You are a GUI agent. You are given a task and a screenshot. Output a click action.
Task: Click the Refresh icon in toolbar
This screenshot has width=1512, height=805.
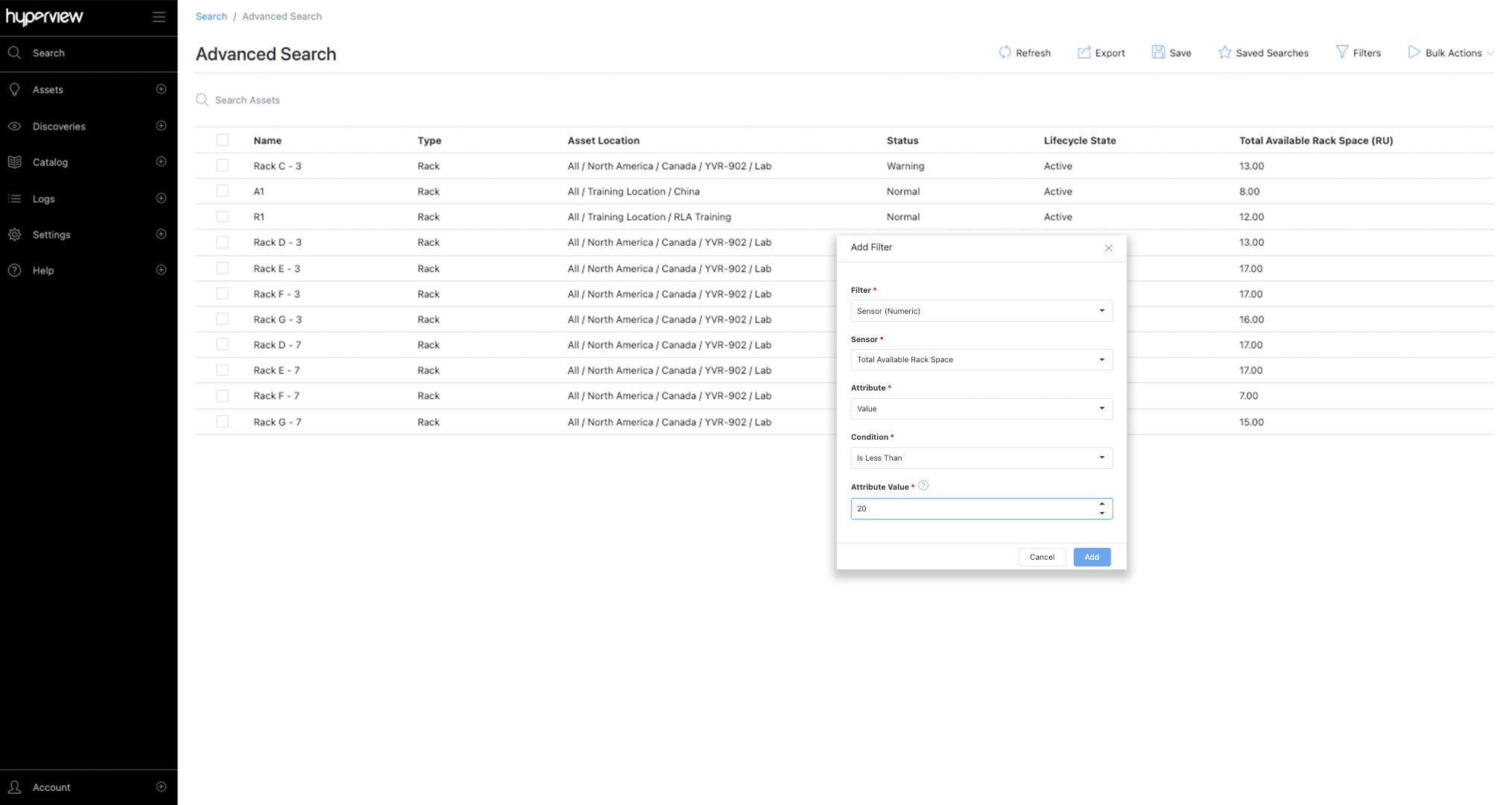coord(1005,52)
